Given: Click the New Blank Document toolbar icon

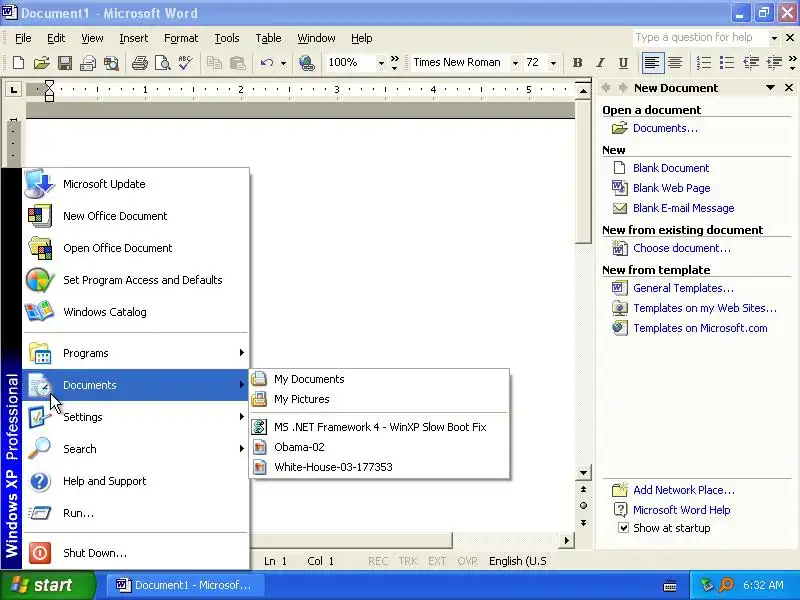Looking at the screenshot, I should (x=18, y=63).
